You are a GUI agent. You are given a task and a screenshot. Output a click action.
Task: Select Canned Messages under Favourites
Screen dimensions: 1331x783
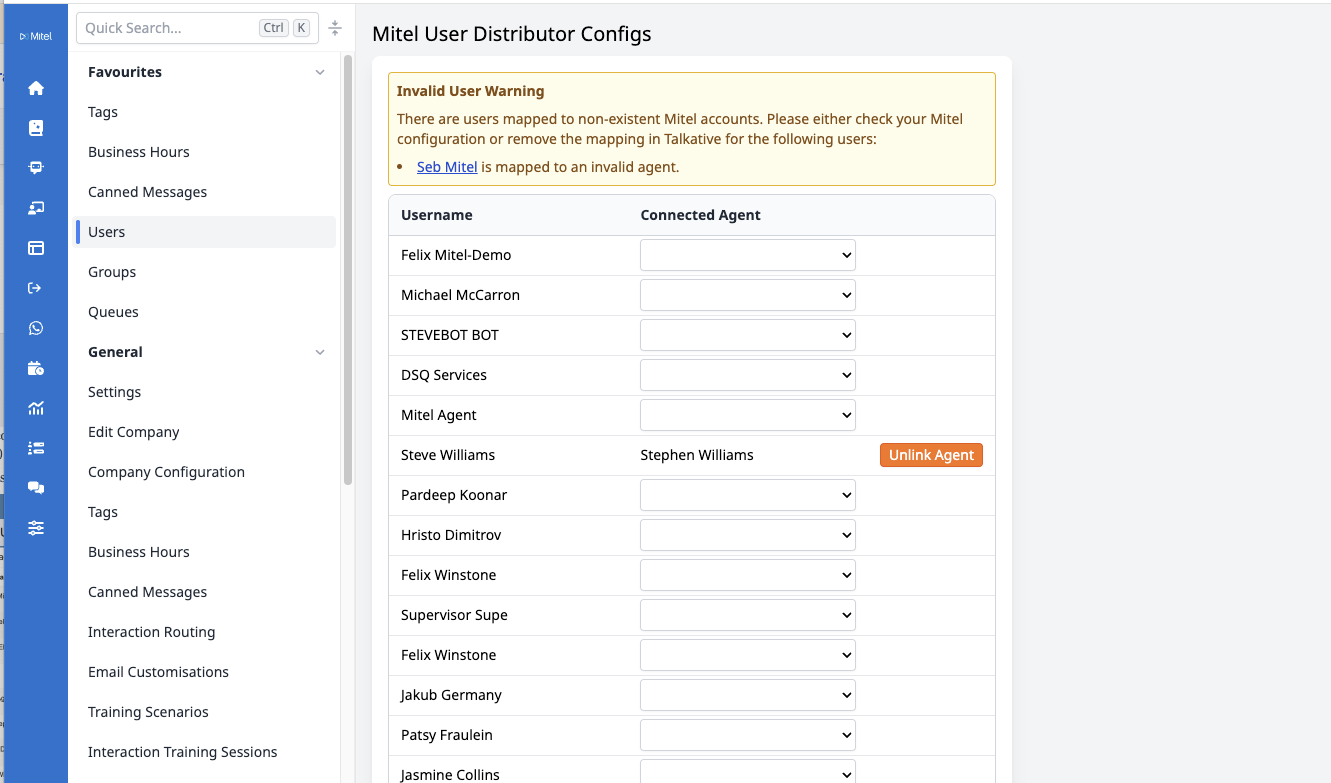pos(148,192)
